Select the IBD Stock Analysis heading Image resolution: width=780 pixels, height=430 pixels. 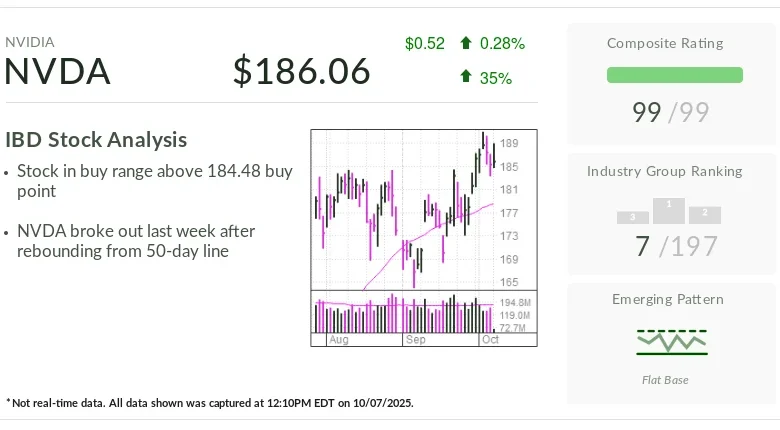(96, 140)
